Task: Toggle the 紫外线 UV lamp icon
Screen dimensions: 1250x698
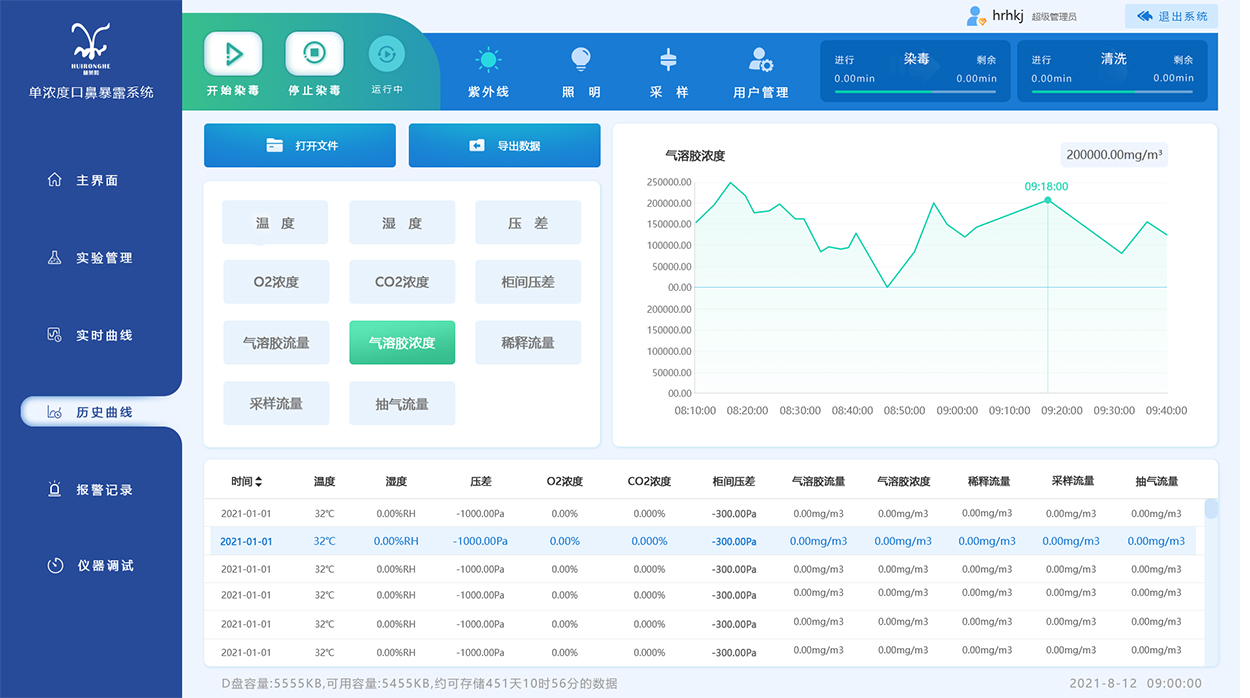Action: pos(487,59)
